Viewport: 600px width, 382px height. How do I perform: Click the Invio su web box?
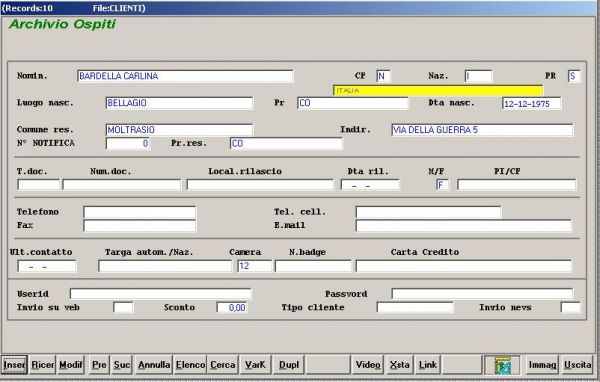[123, 307]
